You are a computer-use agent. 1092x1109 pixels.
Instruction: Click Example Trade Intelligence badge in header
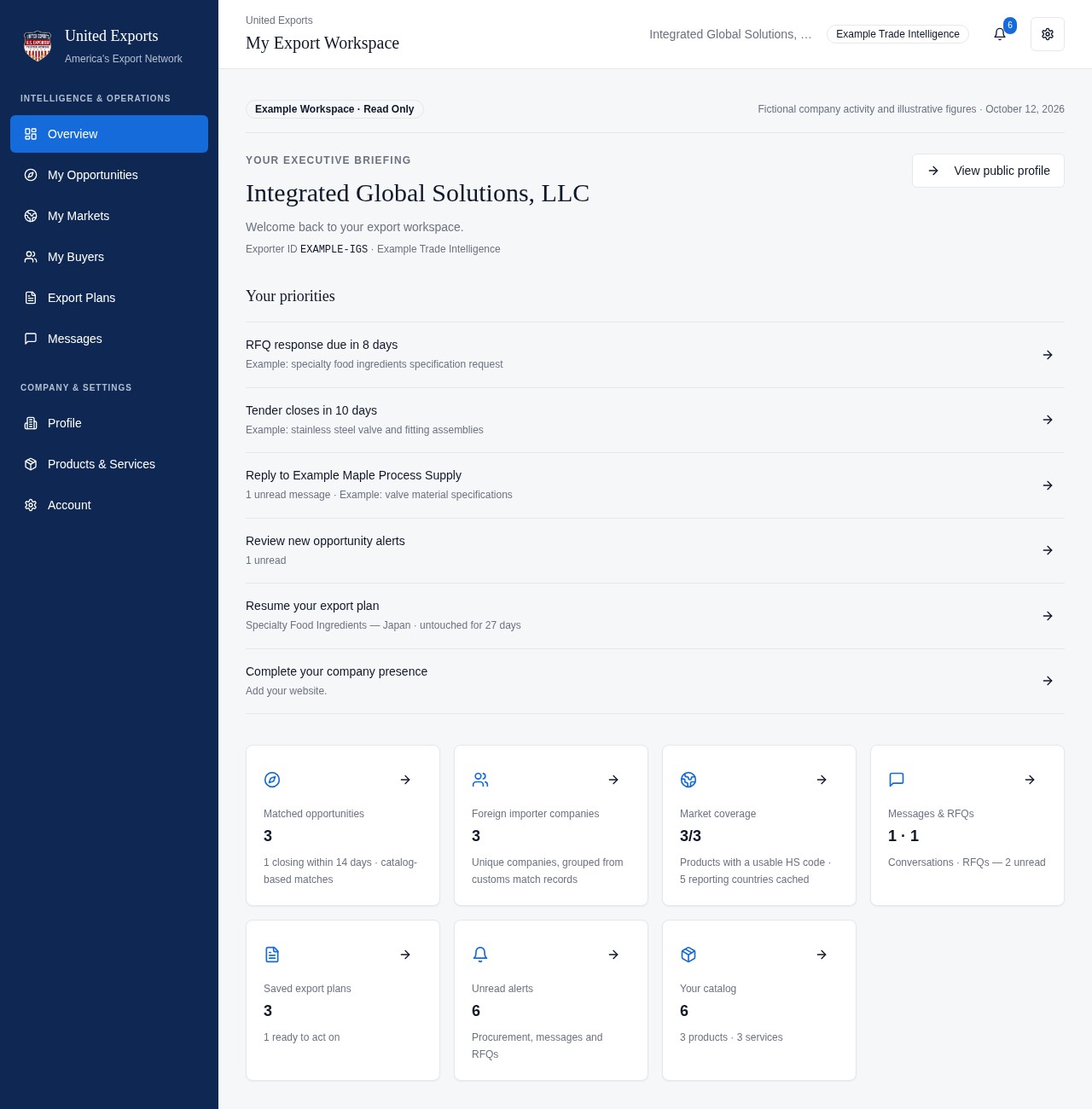[897, 34]
